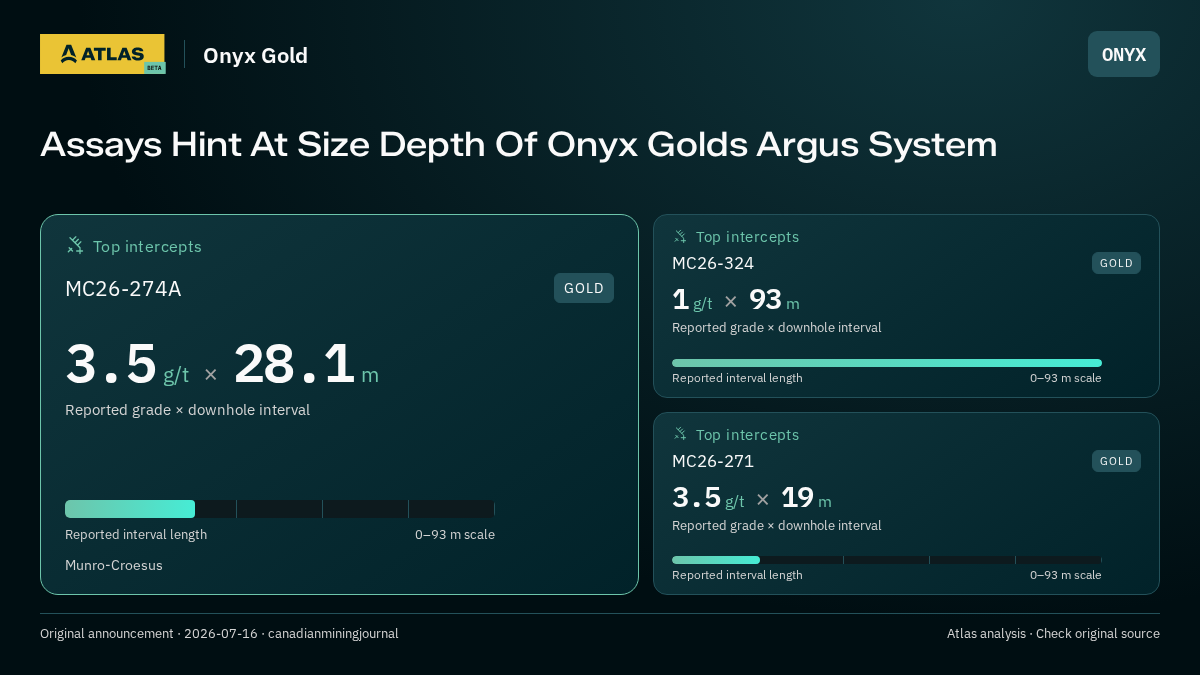The image size is (1200, 675).
Task: Click the Top intercepts label in the MC26-271 card
Action: [x=747, y=435]
